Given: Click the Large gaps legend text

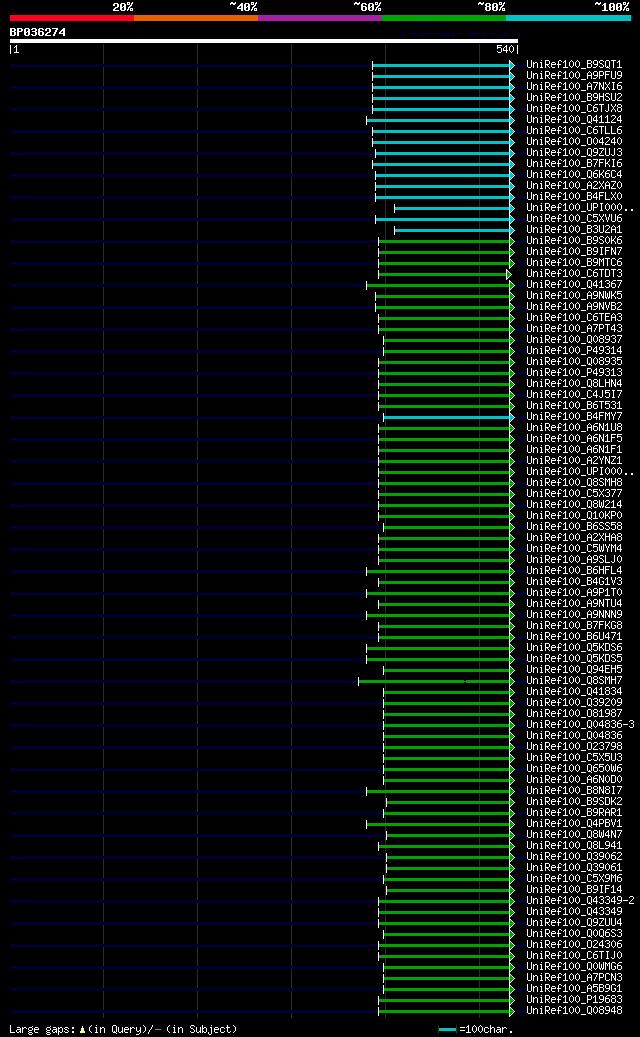Looking at the screenshot, I should pos(123,1029).
